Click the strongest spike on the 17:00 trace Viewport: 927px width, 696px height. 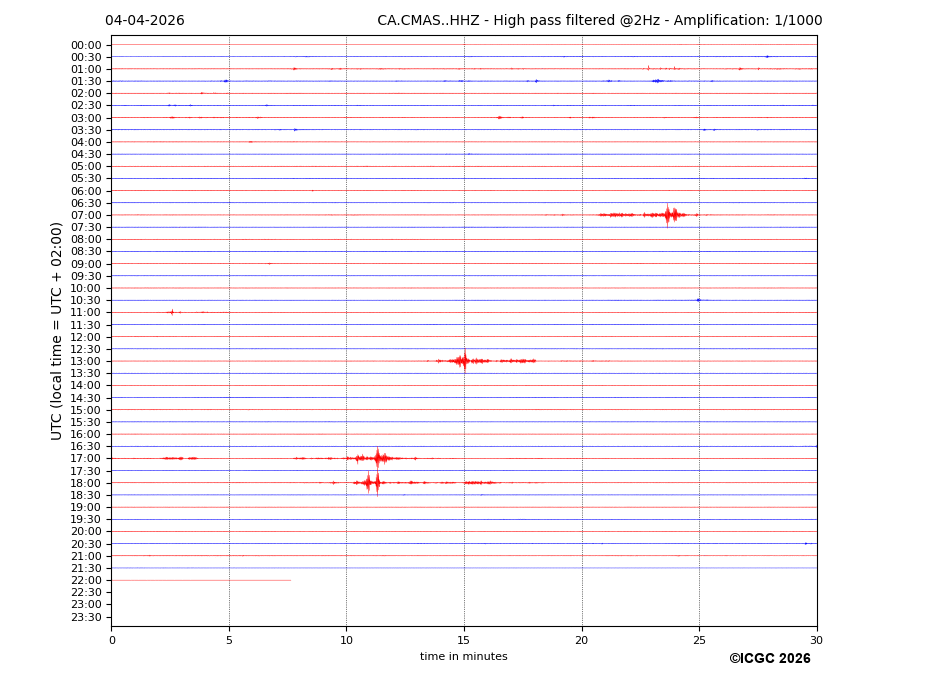(378, 458)
